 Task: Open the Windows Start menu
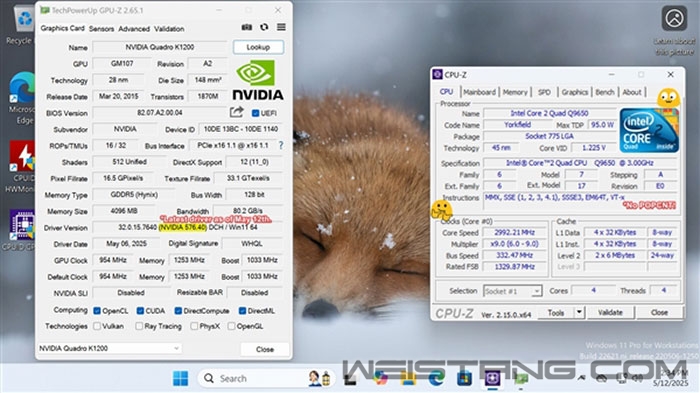[180, 379]
